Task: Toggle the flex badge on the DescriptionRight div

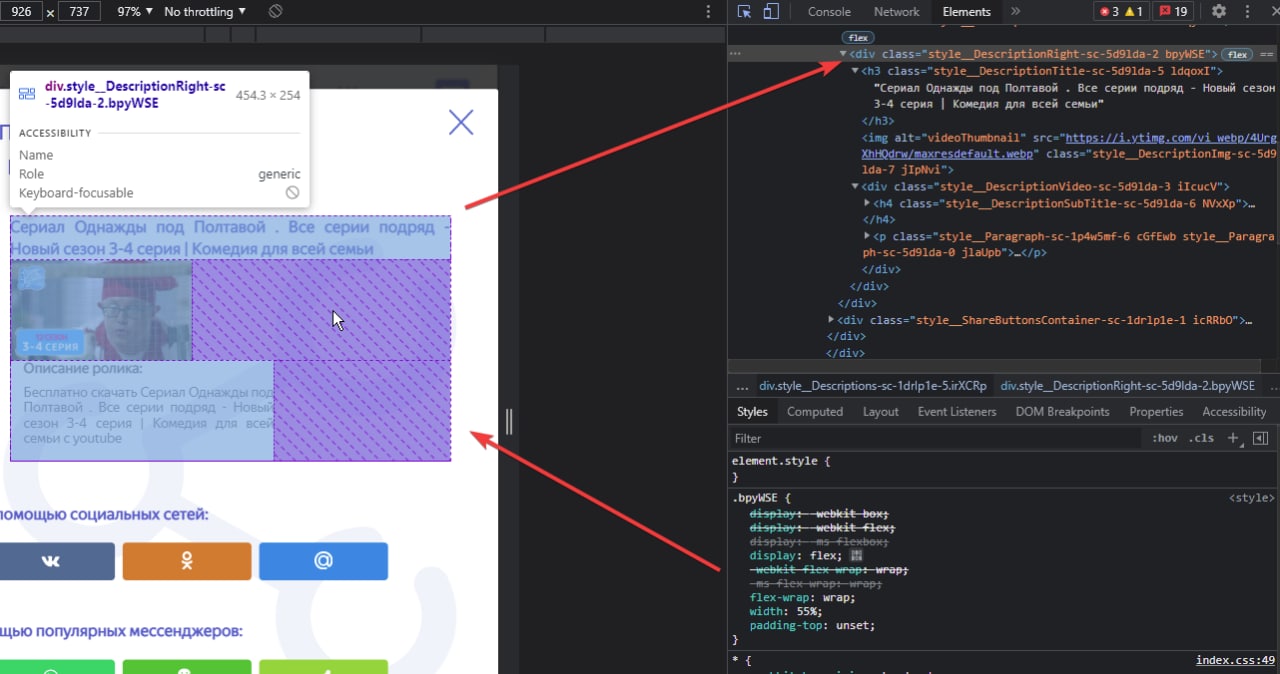Action: [1238, 54]
